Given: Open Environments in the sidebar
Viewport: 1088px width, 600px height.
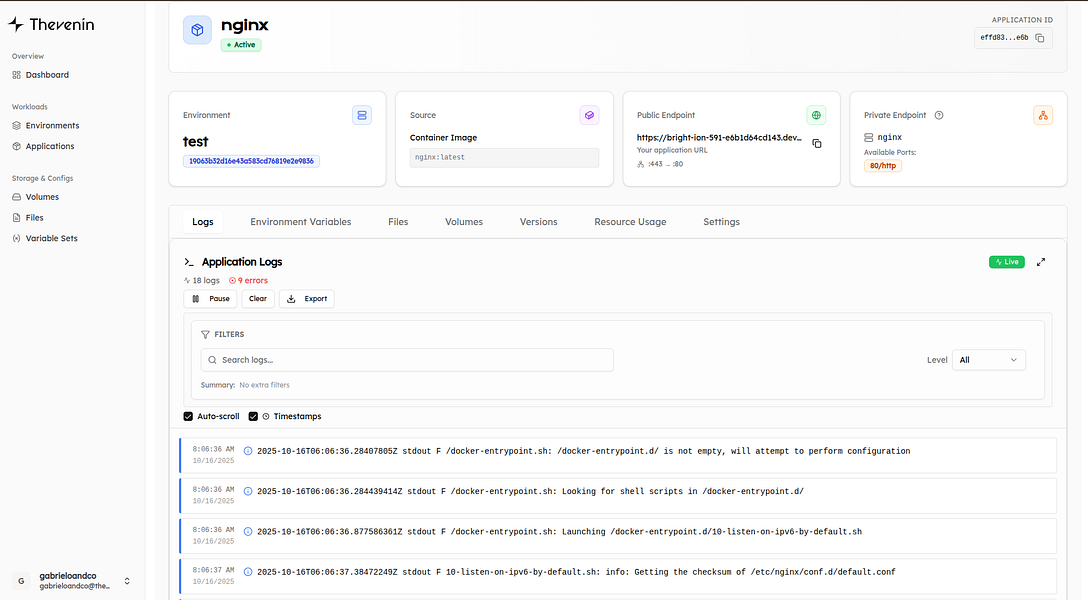Looking at the screenshot, I should tap(46, 126).
